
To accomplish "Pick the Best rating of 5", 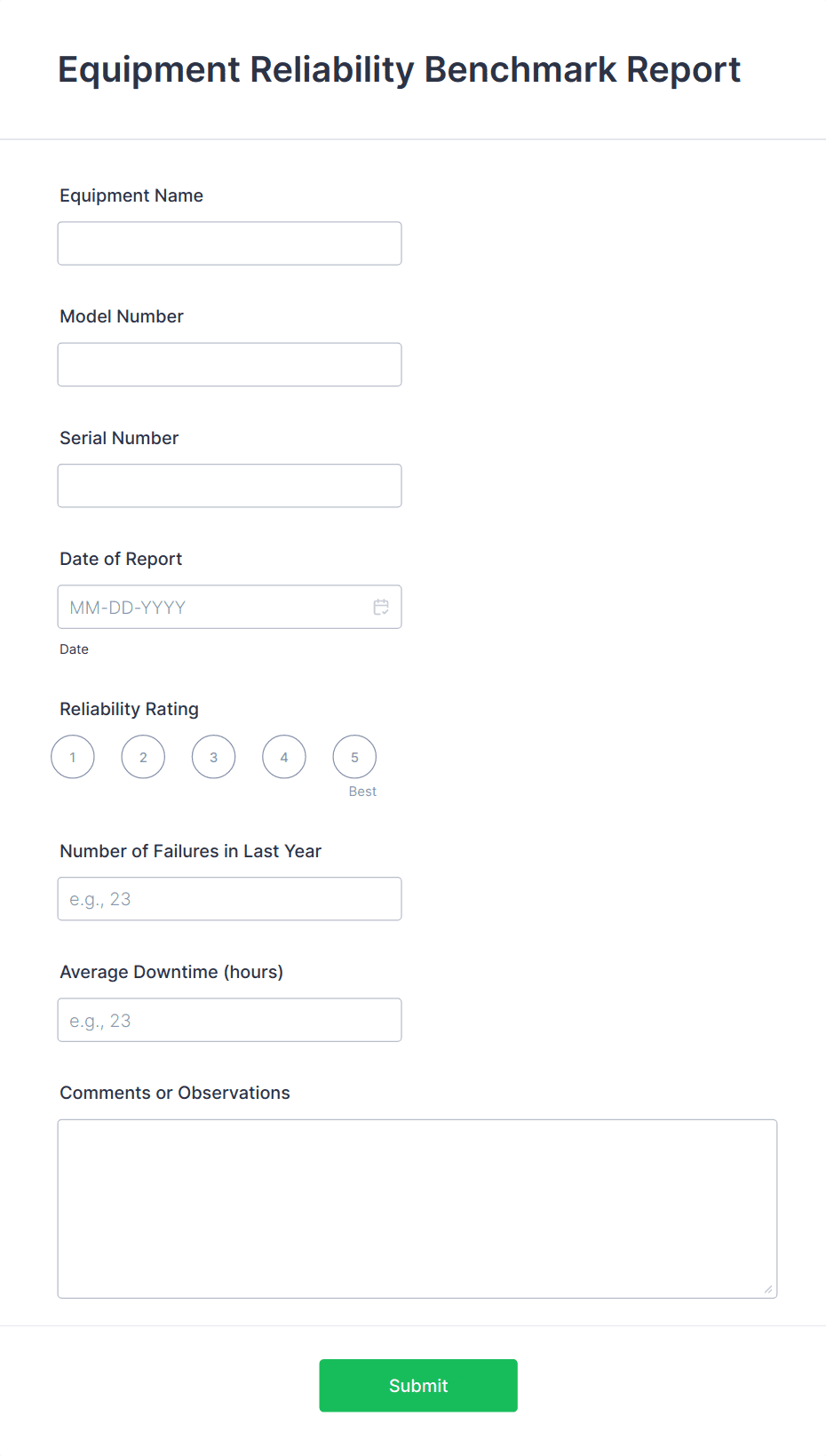I will pos(354,756).
